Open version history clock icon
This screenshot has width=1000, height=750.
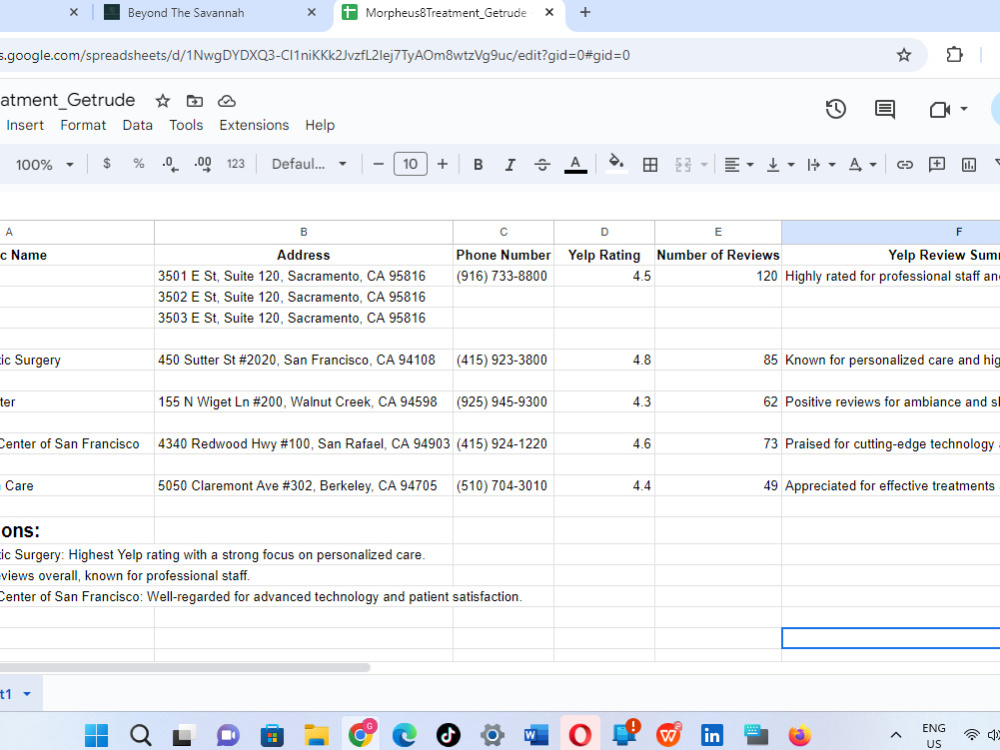835,109
